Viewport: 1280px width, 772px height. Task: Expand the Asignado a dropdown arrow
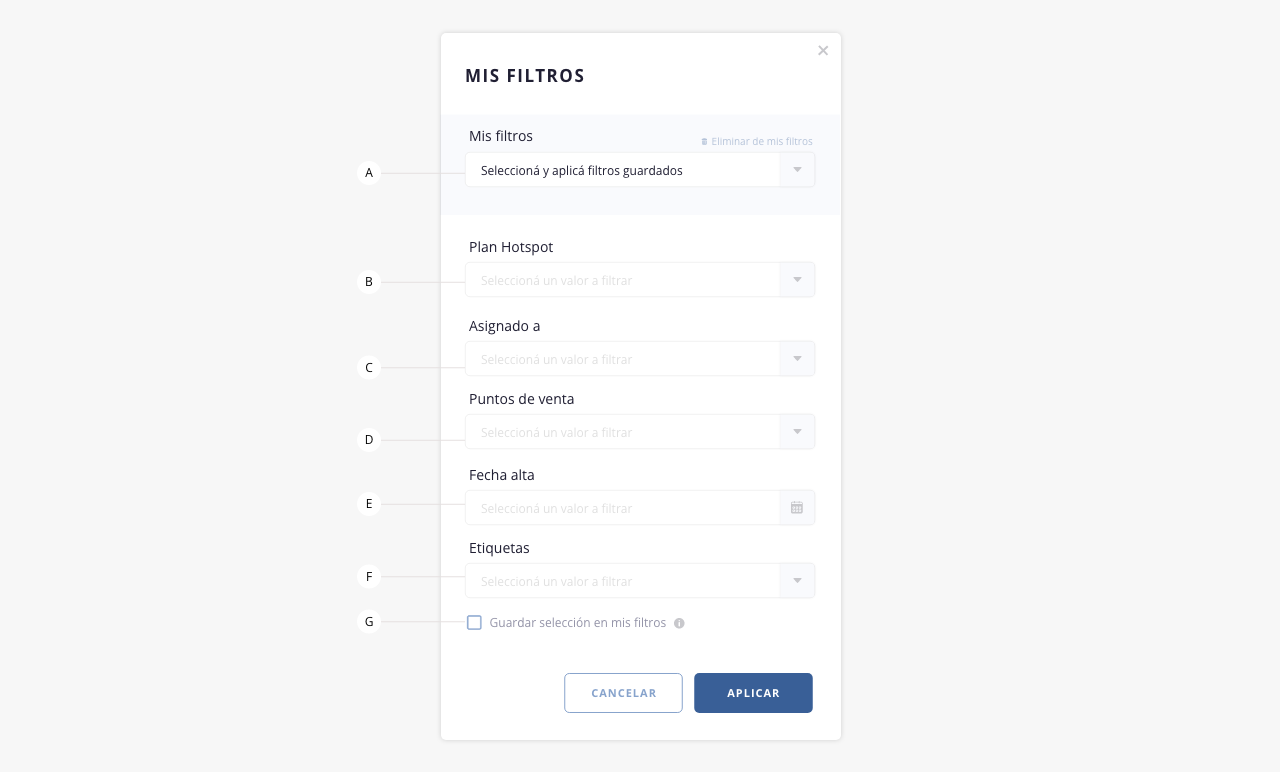(797, 359)
